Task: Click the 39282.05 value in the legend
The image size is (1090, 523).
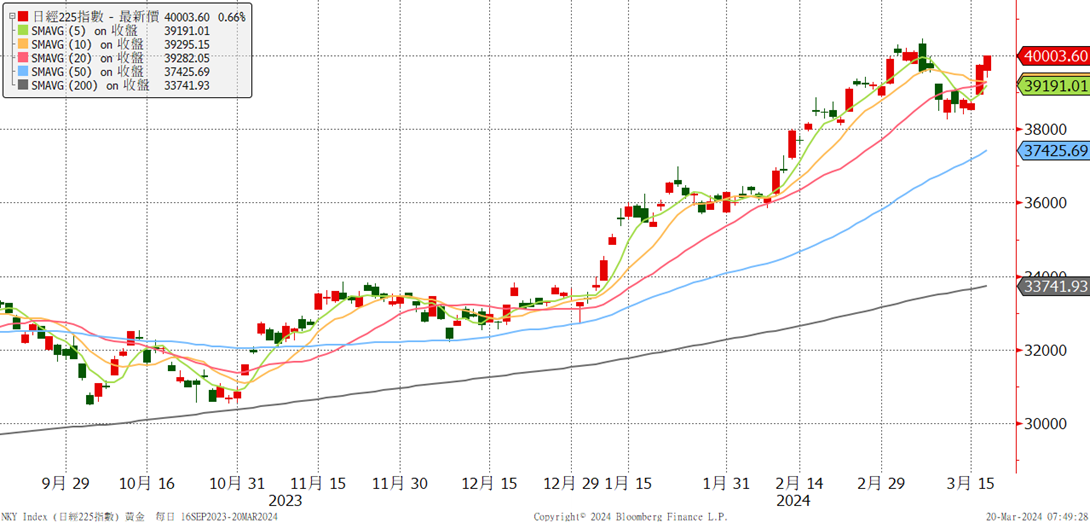Action: [185, 58]
